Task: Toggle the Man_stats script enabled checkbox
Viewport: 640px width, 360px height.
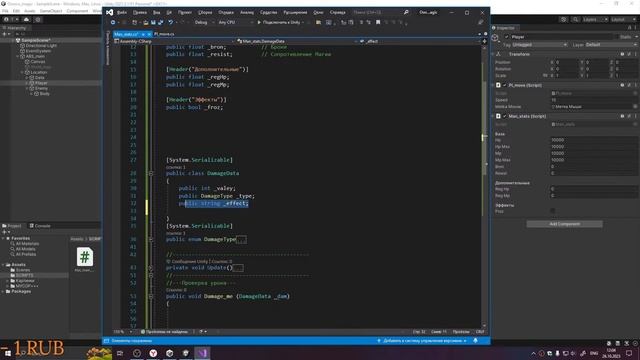Action: coord(505,116)
